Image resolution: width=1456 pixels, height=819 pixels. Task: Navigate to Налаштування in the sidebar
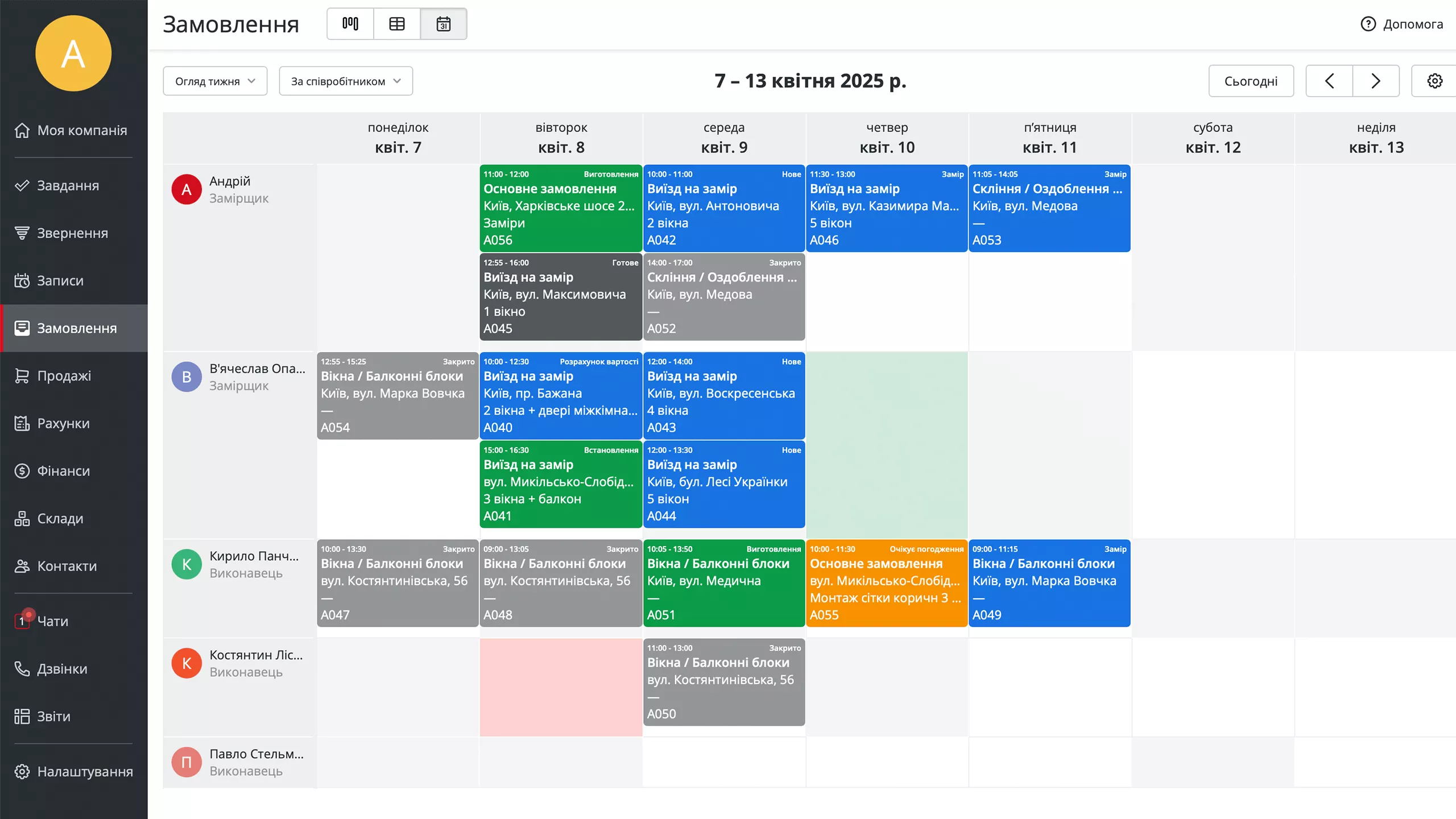tap(85, 772)
